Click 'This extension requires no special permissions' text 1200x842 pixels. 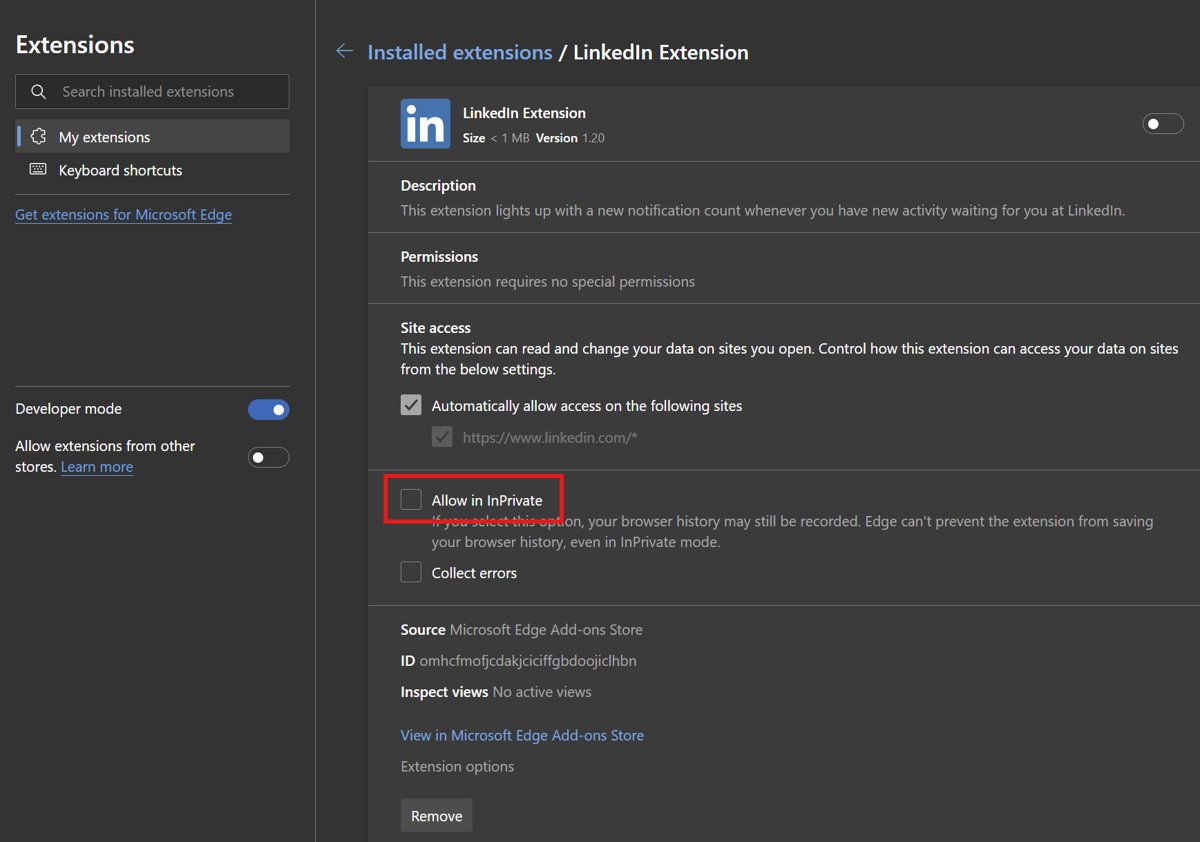(x=548, y=282)
